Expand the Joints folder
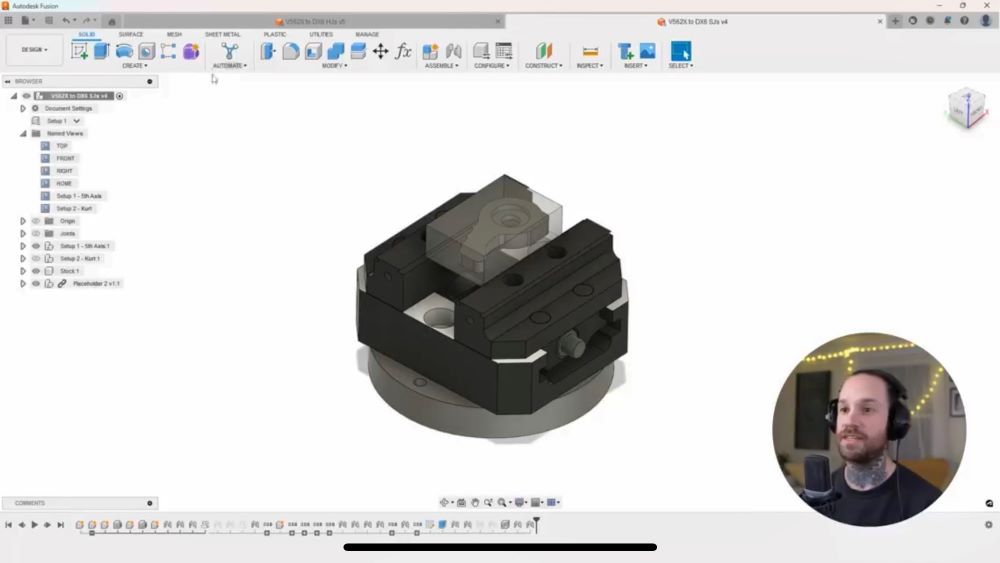 23,233
